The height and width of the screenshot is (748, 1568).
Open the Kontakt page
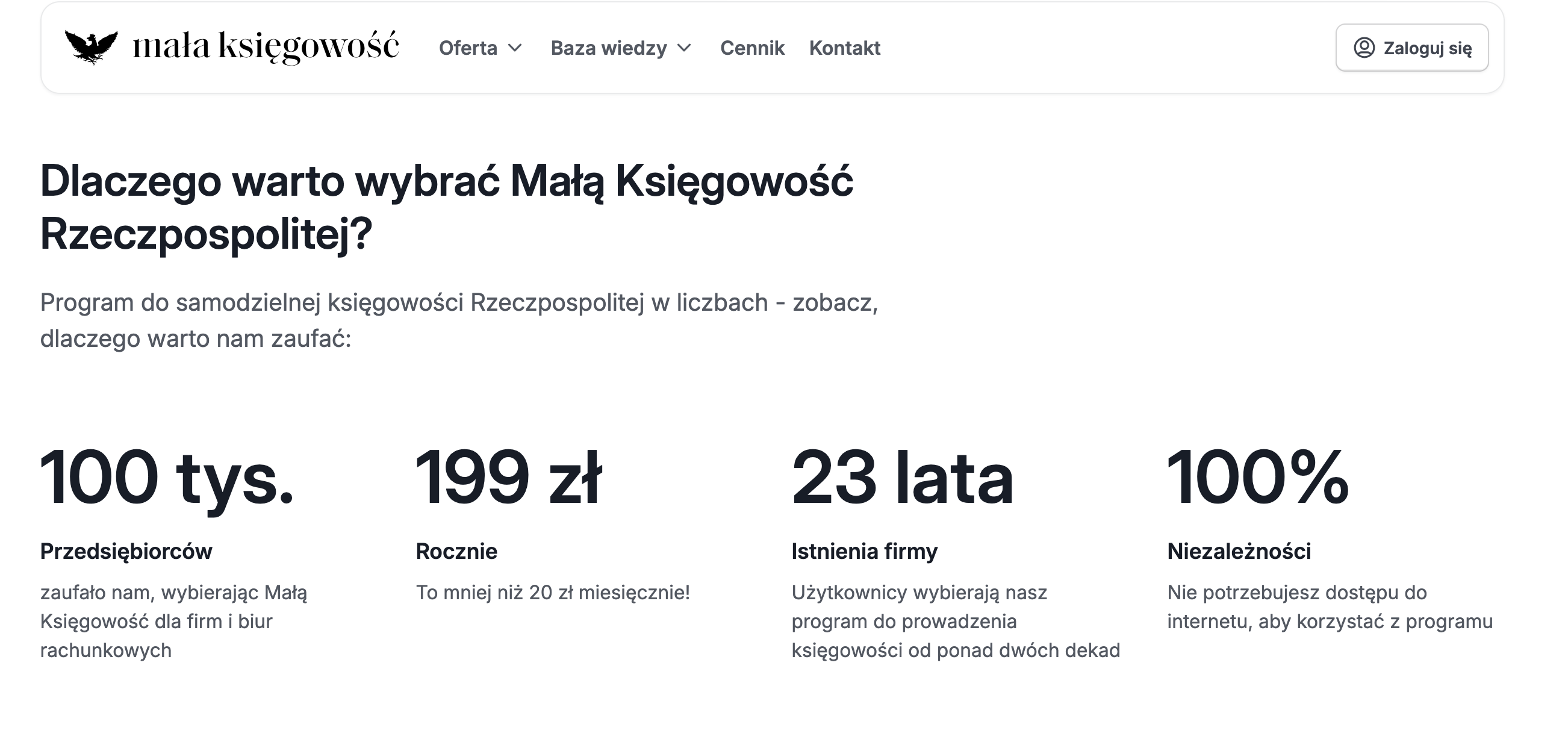pyautogui.click(x=845, y=48)
